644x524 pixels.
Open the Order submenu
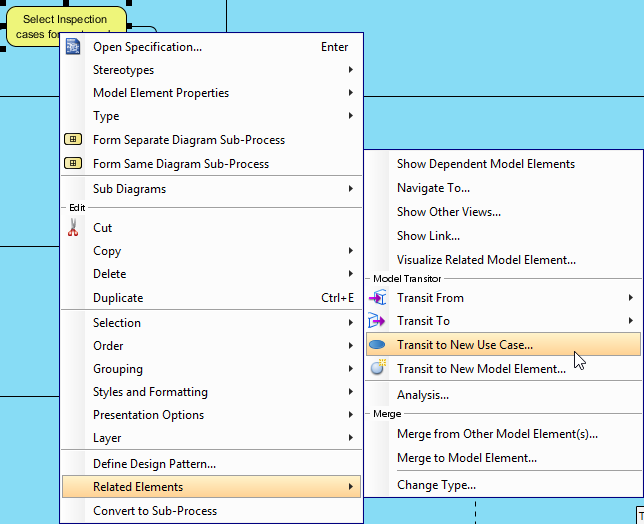pyautogui.click(x=211, y=346)
